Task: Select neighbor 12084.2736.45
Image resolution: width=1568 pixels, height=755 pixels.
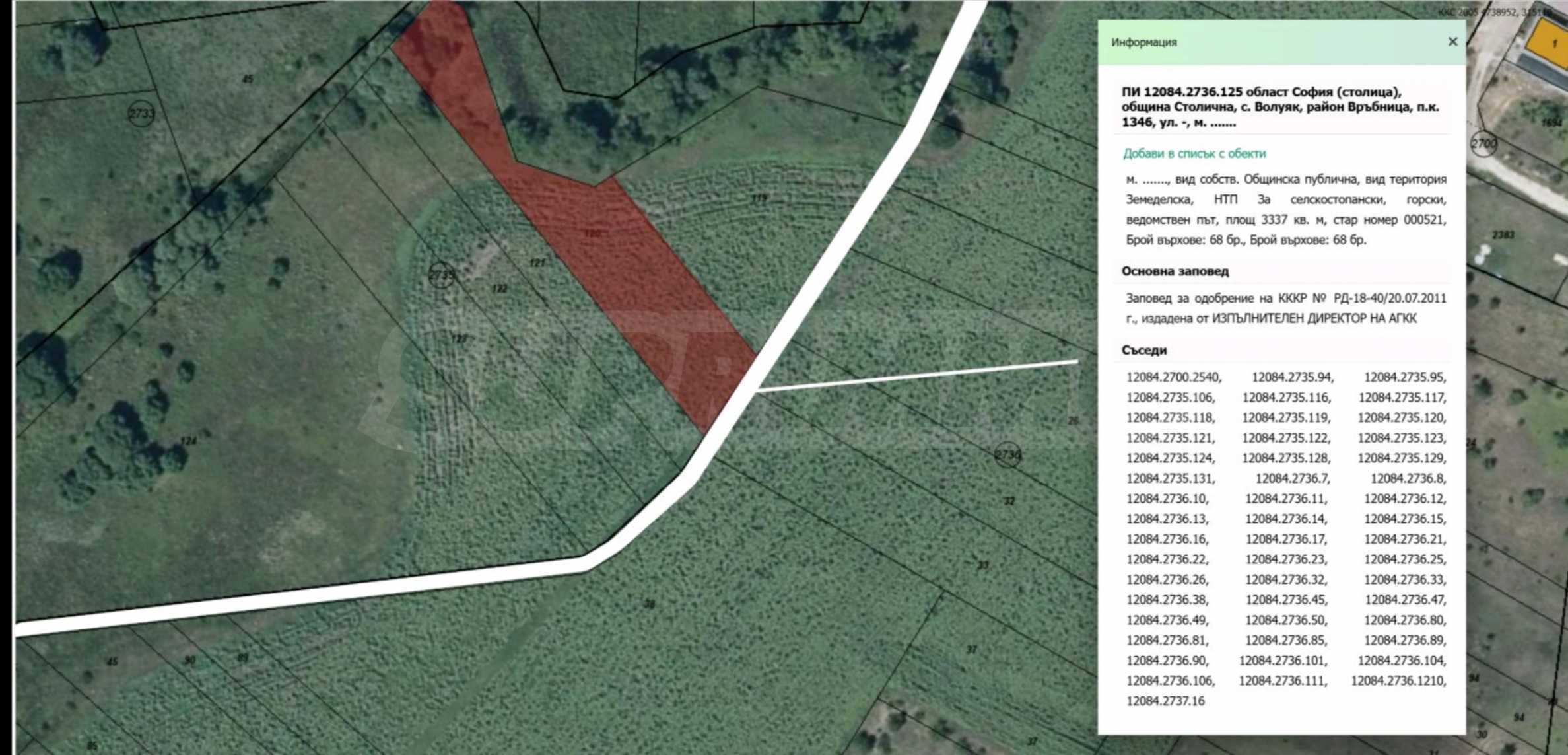Action: tap(1286, 600)
